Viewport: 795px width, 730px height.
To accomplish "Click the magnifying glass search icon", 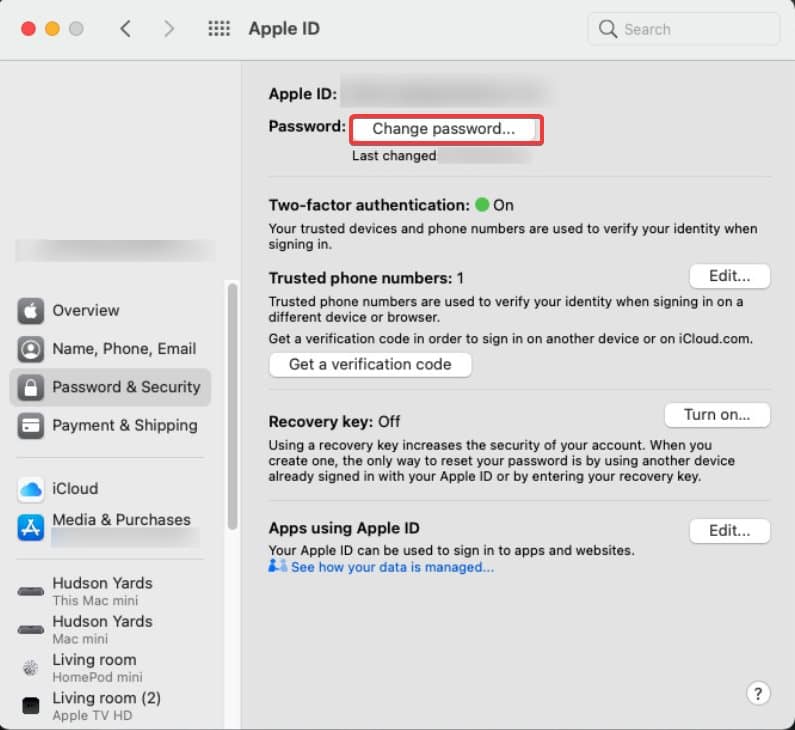I will tap(607, 29).
